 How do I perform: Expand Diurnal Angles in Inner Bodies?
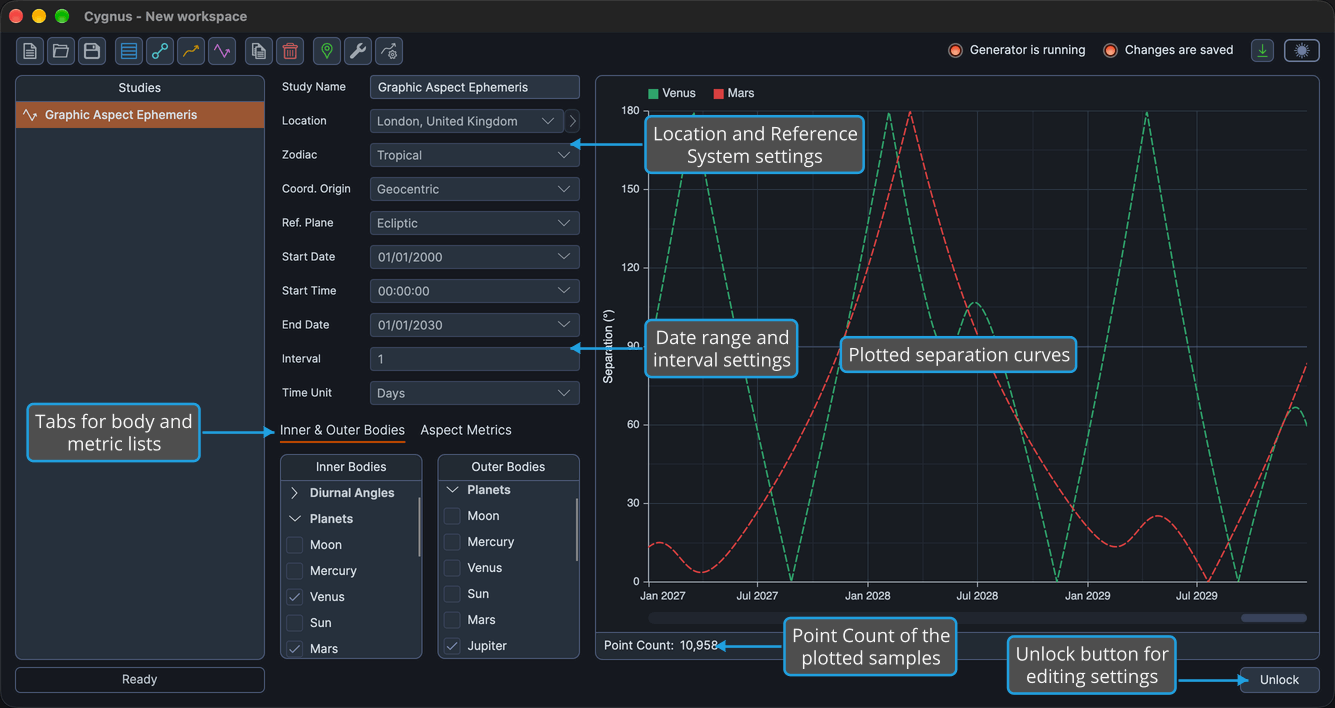pos(294,493)
